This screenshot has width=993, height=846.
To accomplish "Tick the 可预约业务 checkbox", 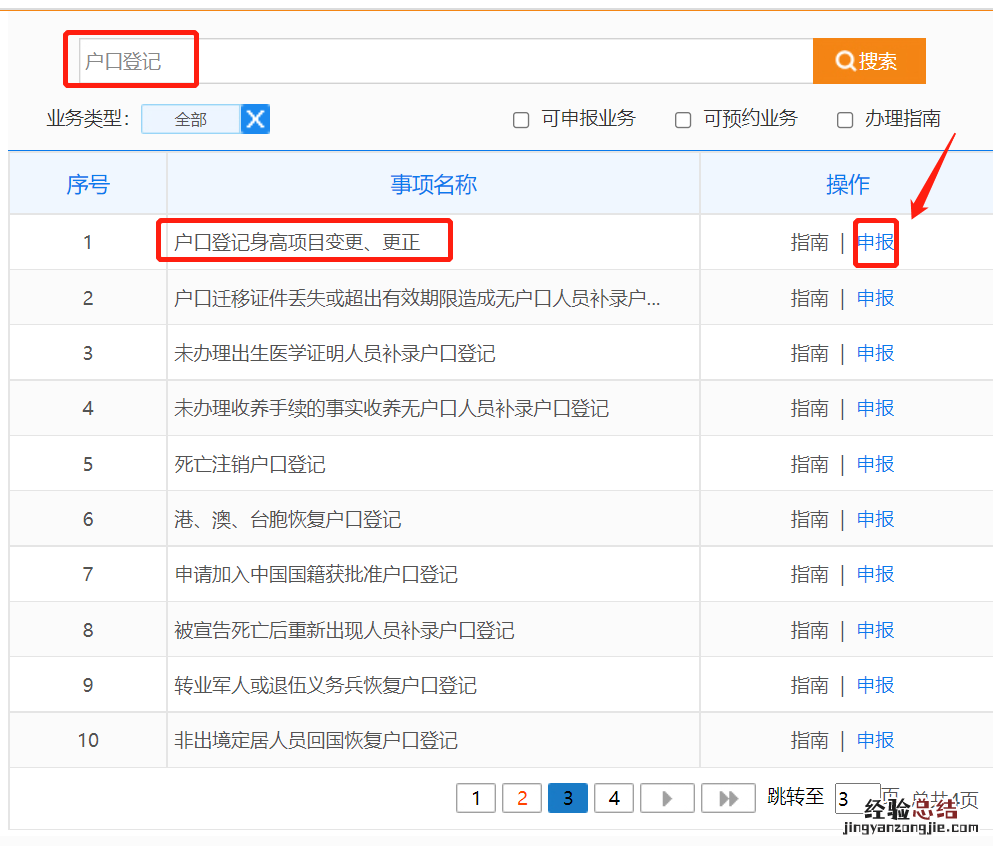I will pos(683,120).
